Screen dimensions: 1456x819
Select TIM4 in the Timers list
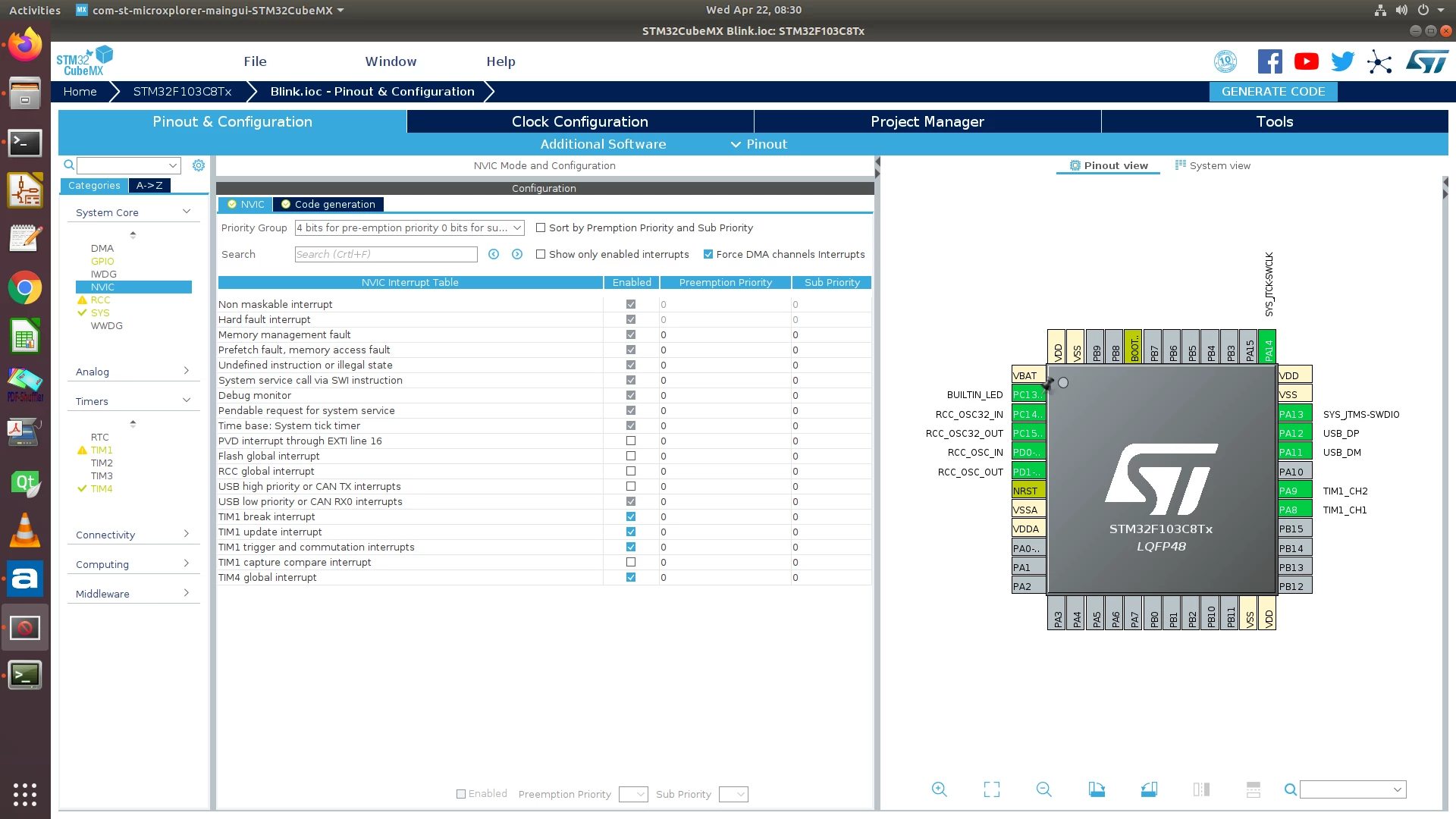(x=102, y=488)
